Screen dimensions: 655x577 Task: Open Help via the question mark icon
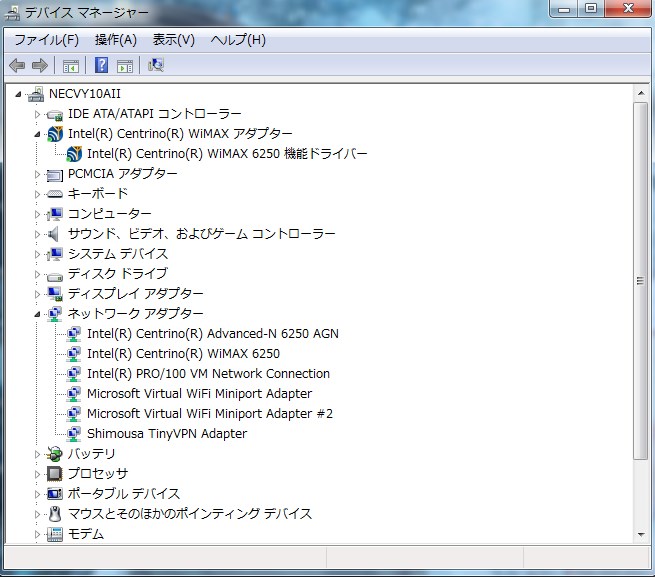pos(101,65)
